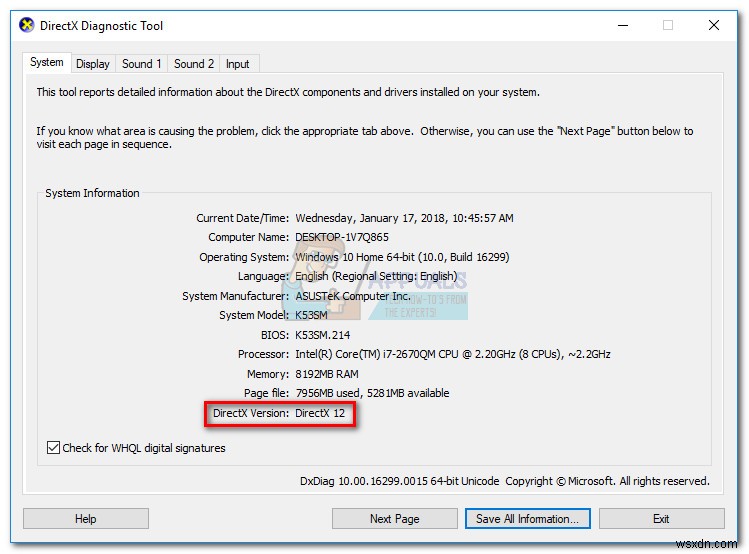The height and width of the screenshot is (554, 749).
Task: Click the disabled maximize window button
Action: 668,25
